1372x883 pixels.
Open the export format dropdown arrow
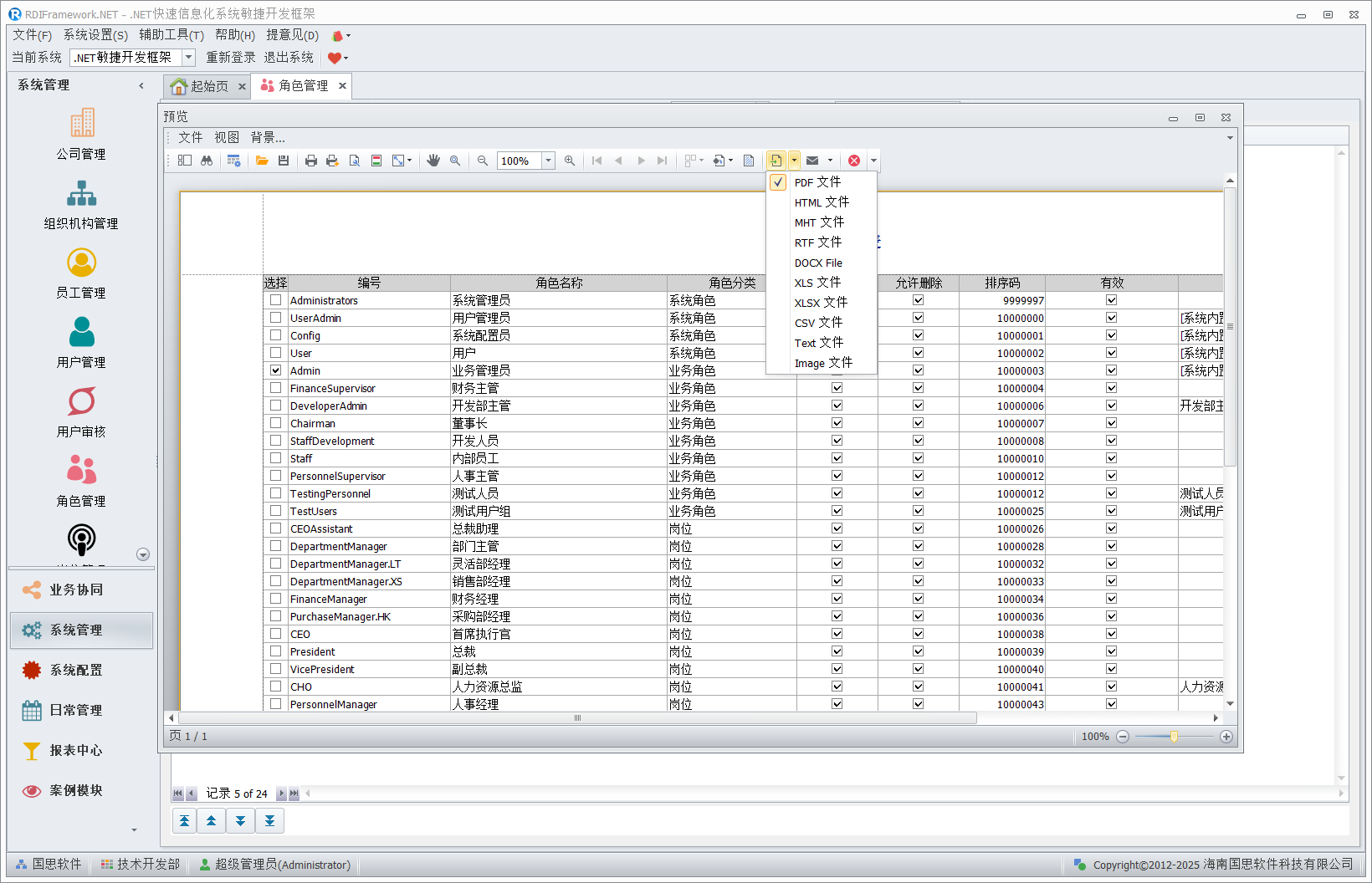(794, 161)
